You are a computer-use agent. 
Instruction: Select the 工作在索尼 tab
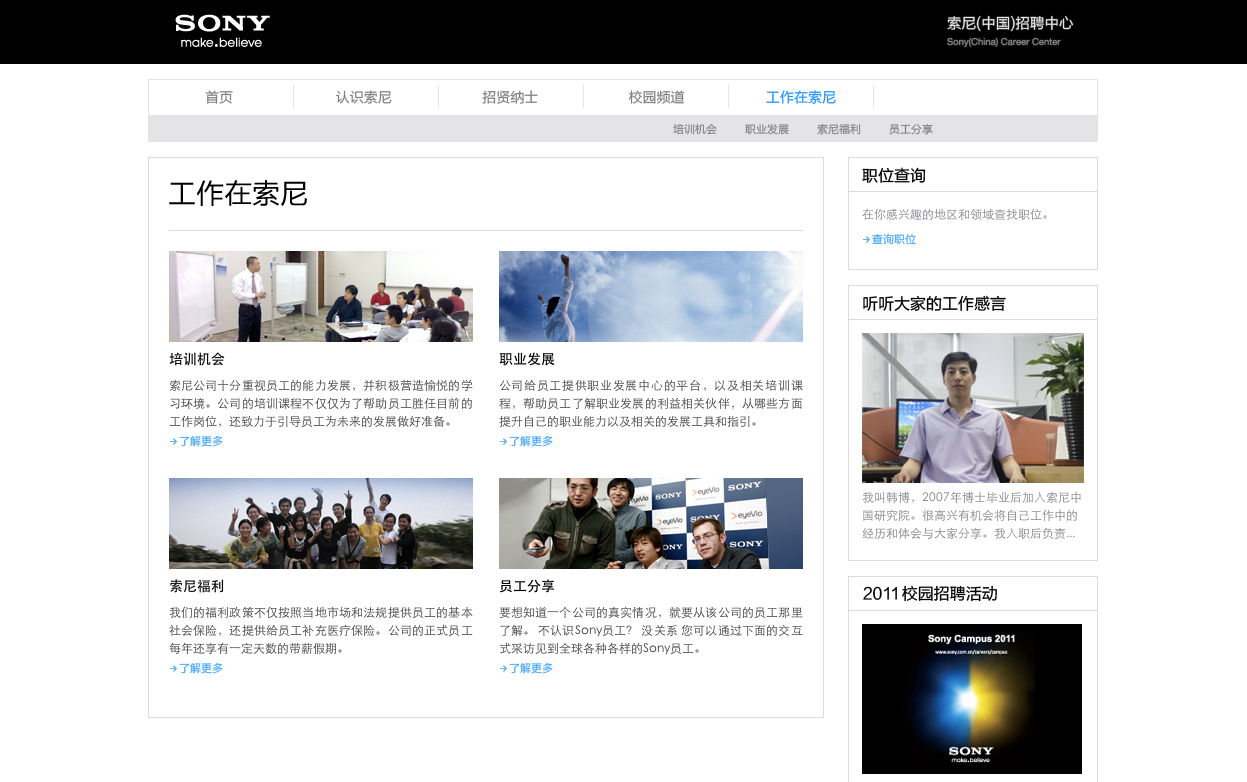(800, 97)
